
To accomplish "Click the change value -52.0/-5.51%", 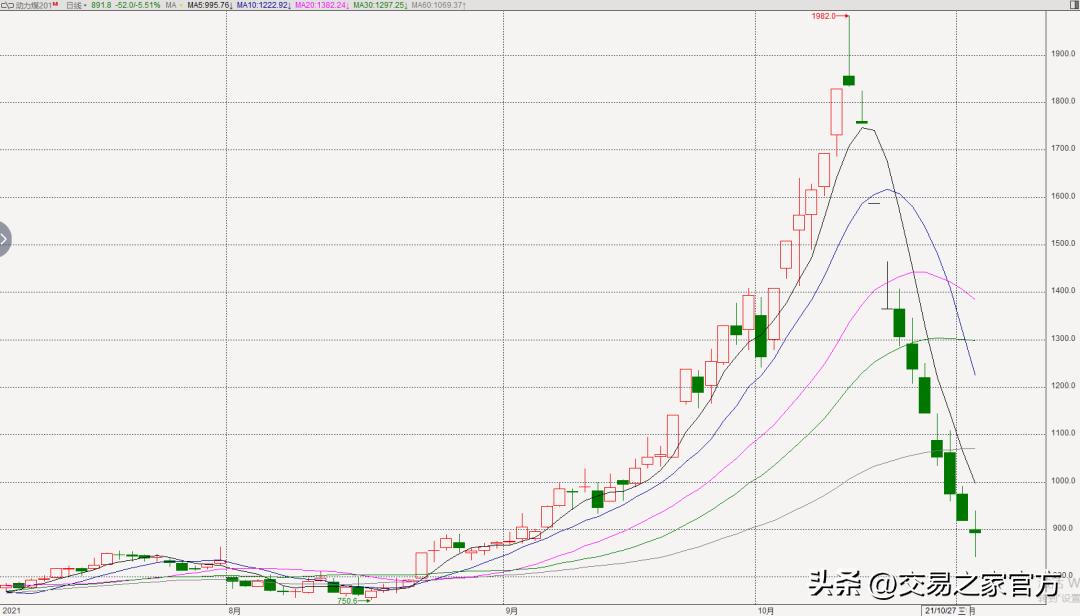I will click(x=137, y=5).
